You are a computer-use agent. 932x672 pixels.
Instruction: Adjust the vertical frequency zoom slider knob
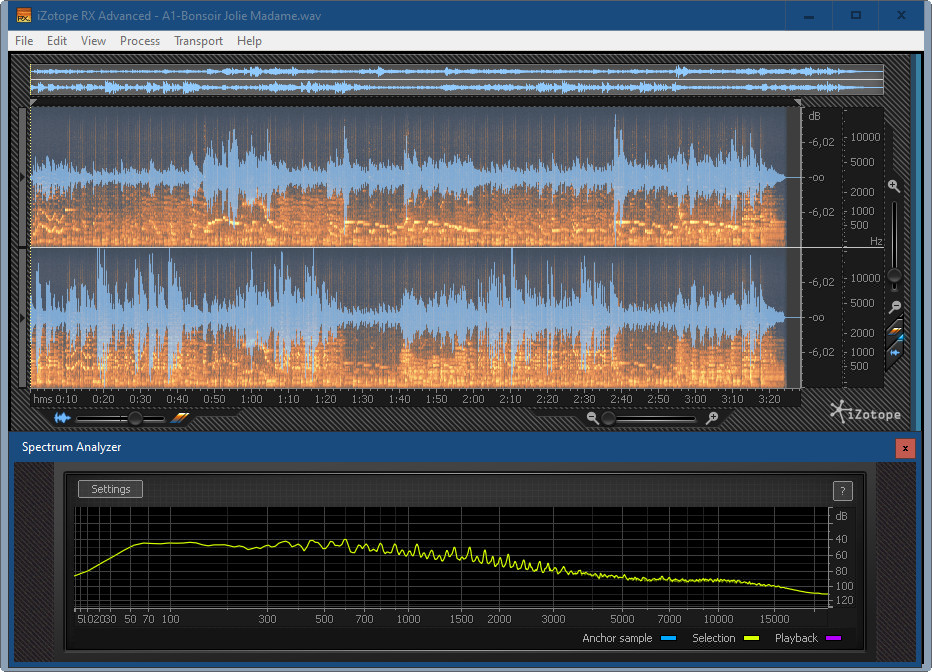point(894,276)
